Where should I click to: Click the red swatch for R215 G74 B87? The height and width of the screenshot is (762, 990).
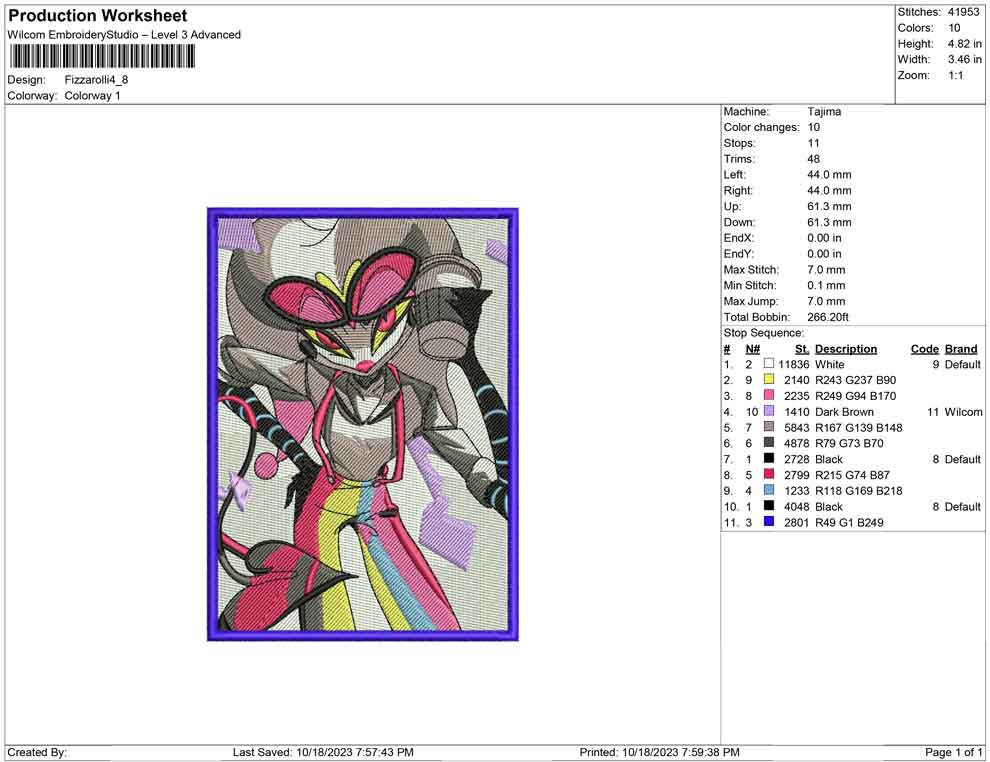tap(768, 474)
